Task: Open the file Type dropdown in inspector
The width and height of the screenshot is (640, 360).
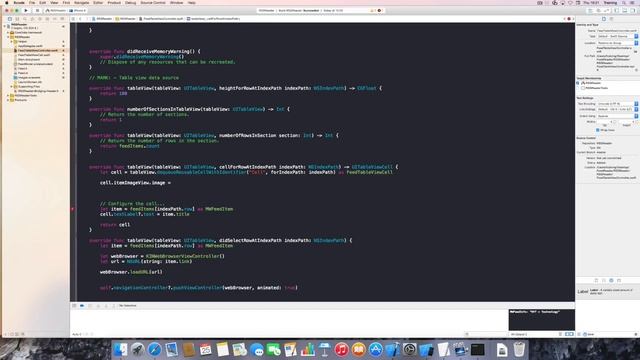Action: pyautogui.click(x=617, y=36)
